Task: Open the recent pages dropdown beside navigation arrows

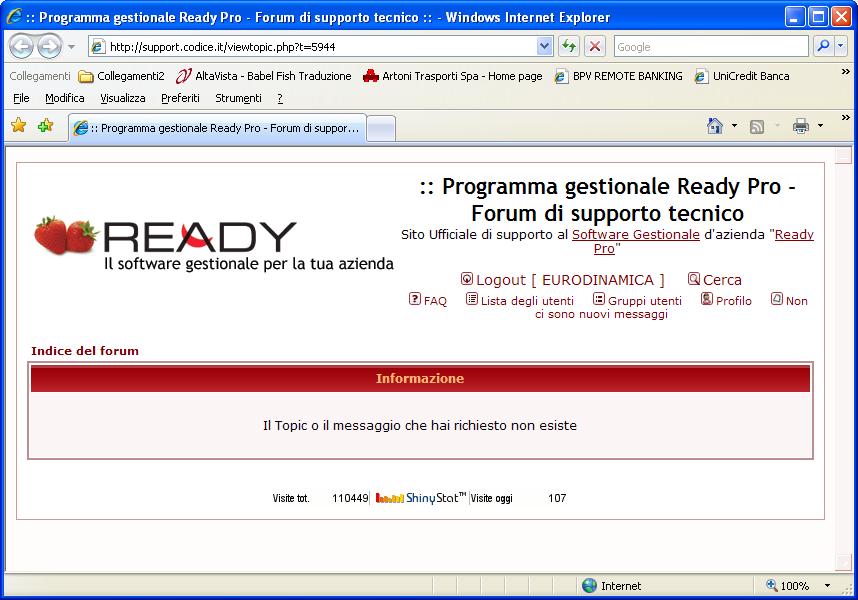Action: pos(71,46)
